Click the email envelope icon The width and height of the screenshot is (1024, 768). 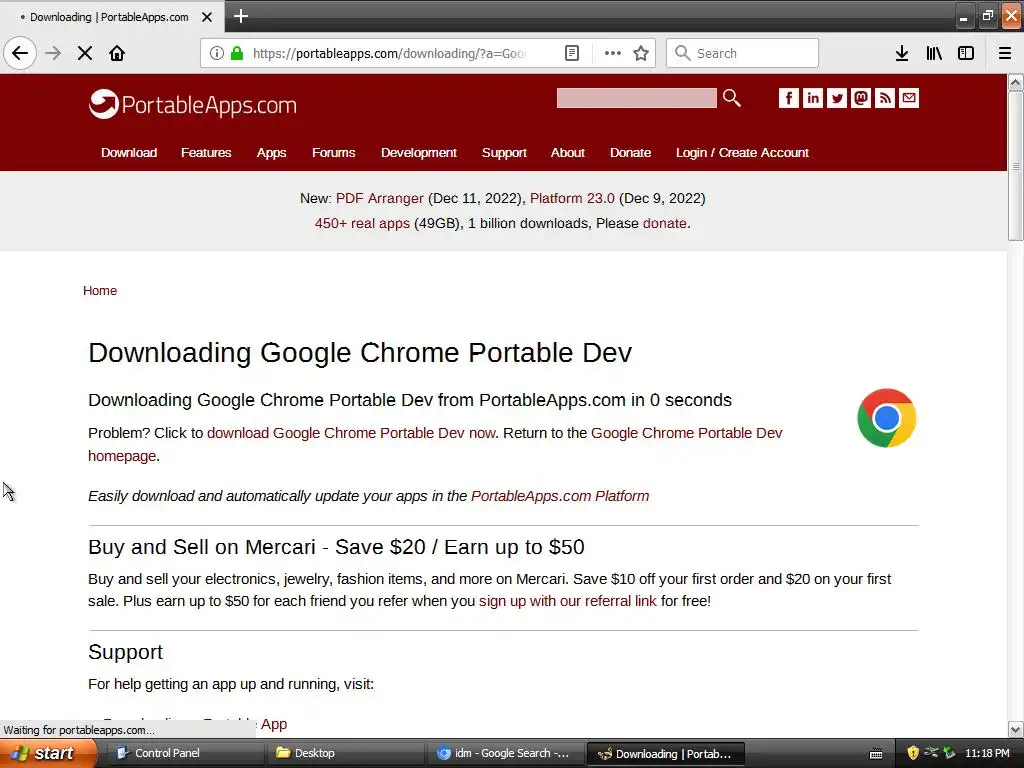click(909, 98)
